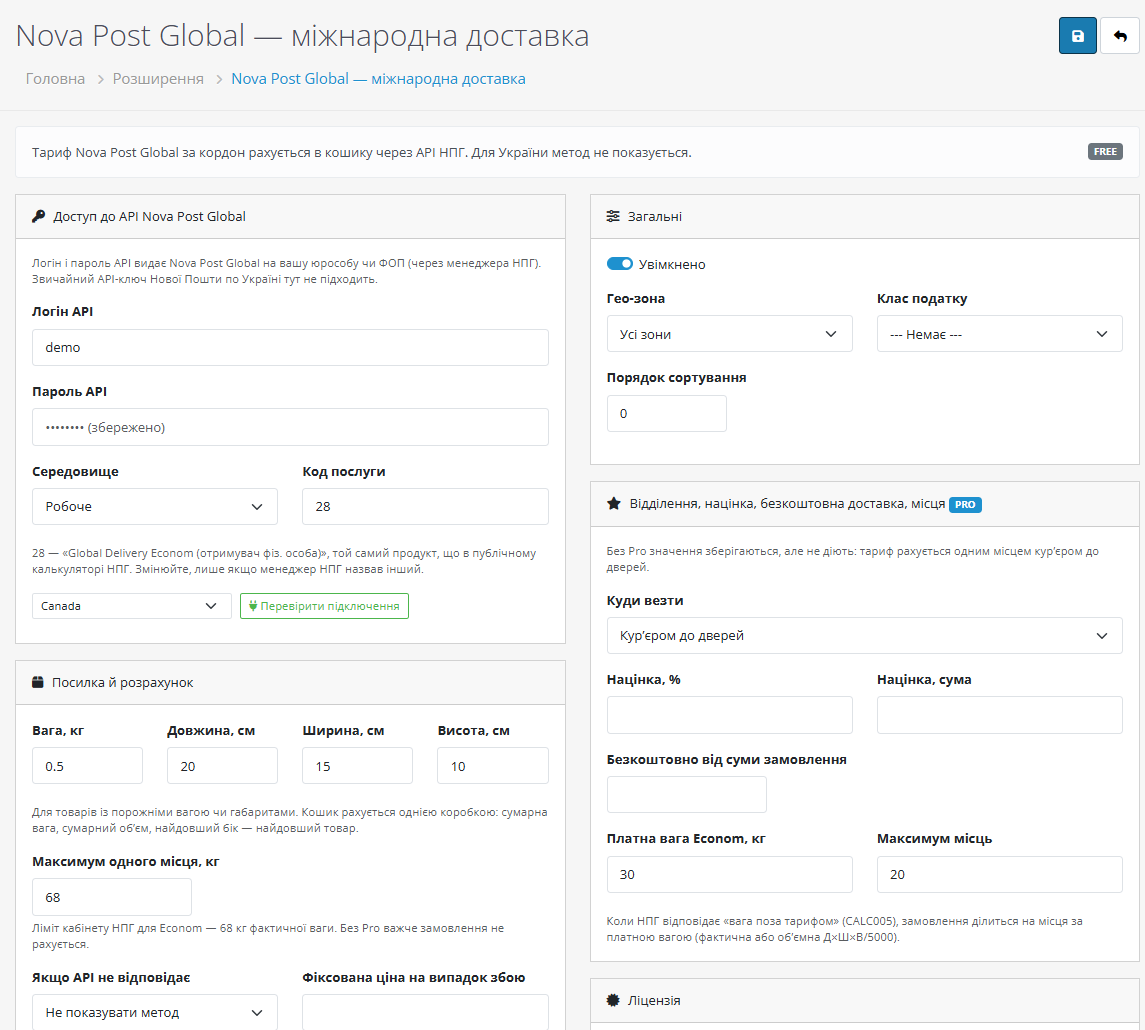Screen dimensions: 1145x1030
Task: Click the Націнка, сума input field
Action: 999,715
